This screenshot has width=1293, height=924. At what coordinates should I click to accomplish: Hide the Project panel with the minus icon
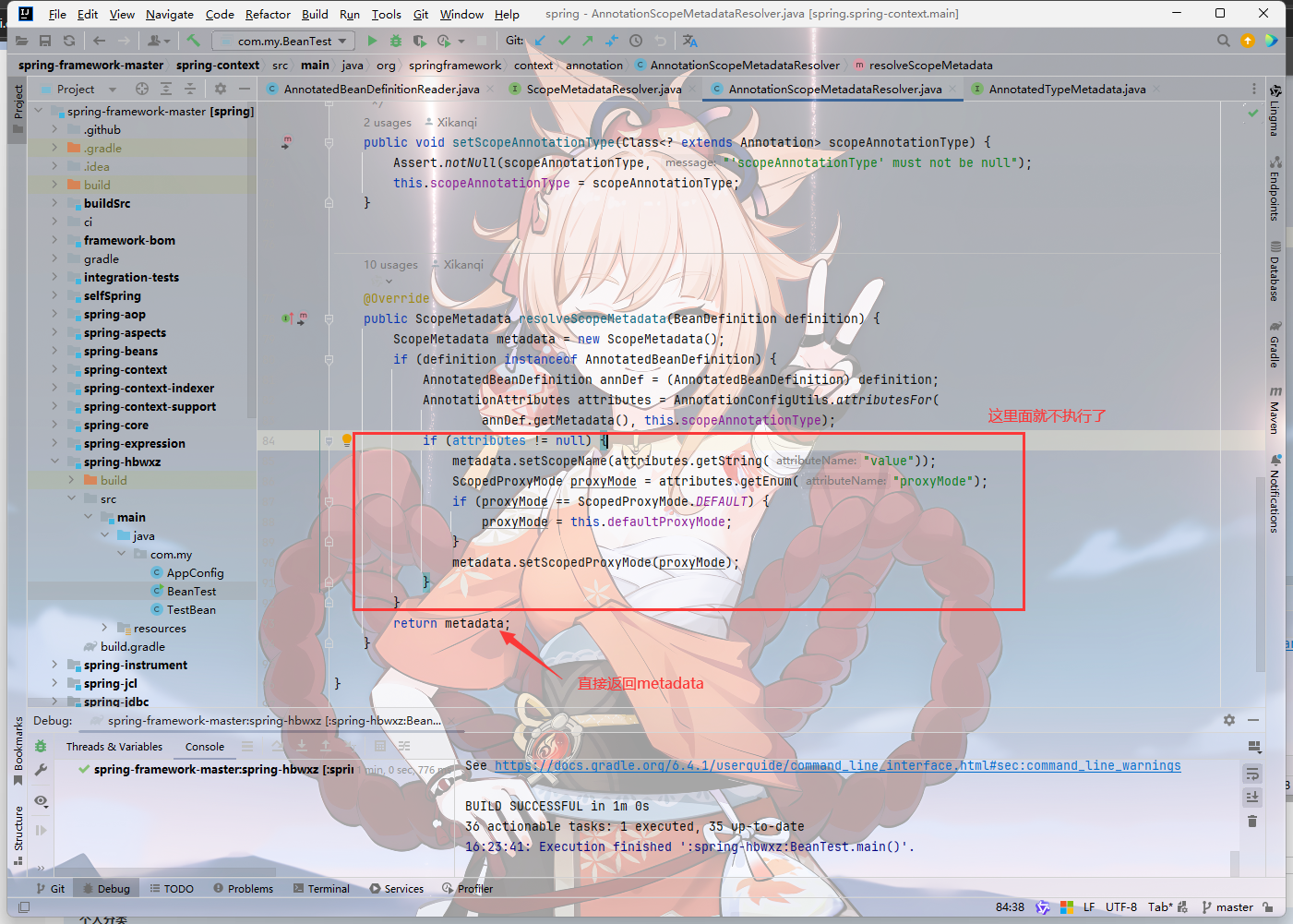[x=245, y=89]
